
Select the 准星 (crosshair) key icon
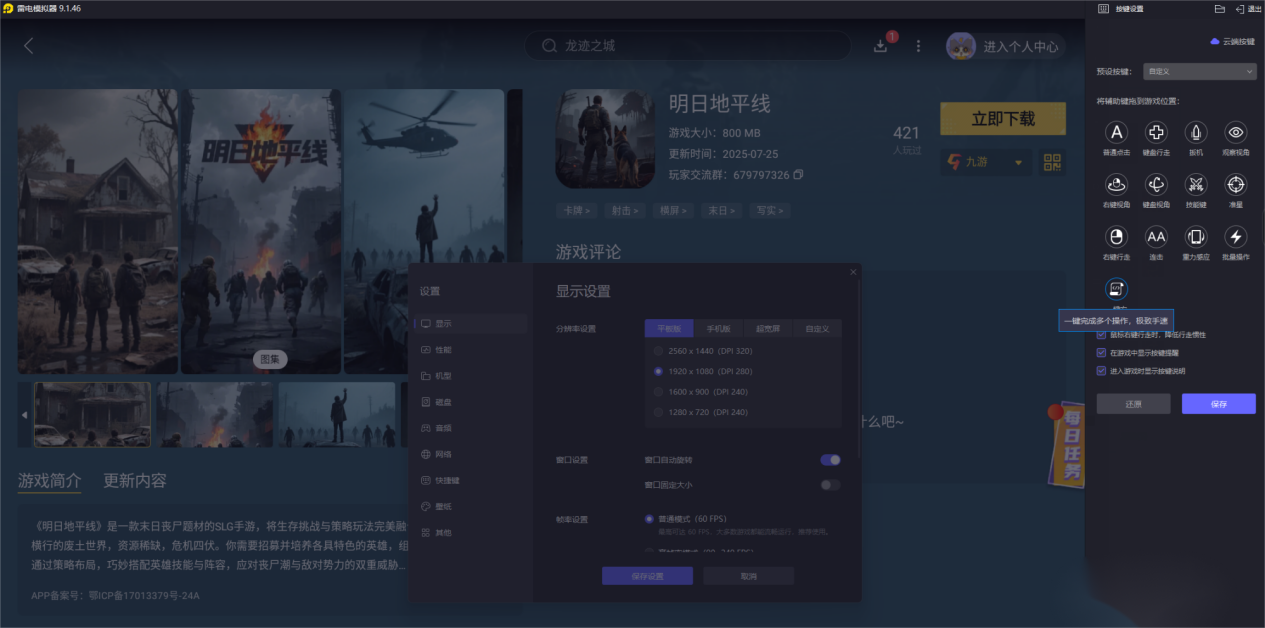(1236, 184)
